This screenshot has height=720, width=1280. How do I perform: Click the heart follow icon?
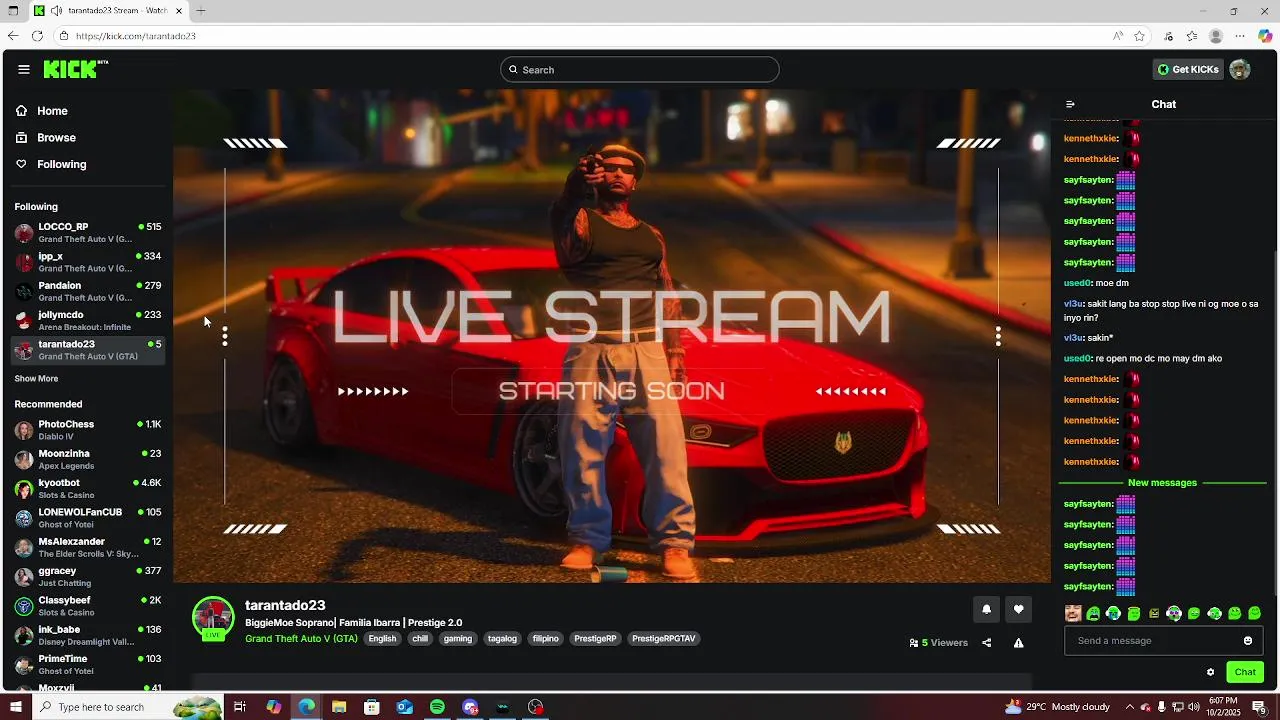pos(1018,610)
